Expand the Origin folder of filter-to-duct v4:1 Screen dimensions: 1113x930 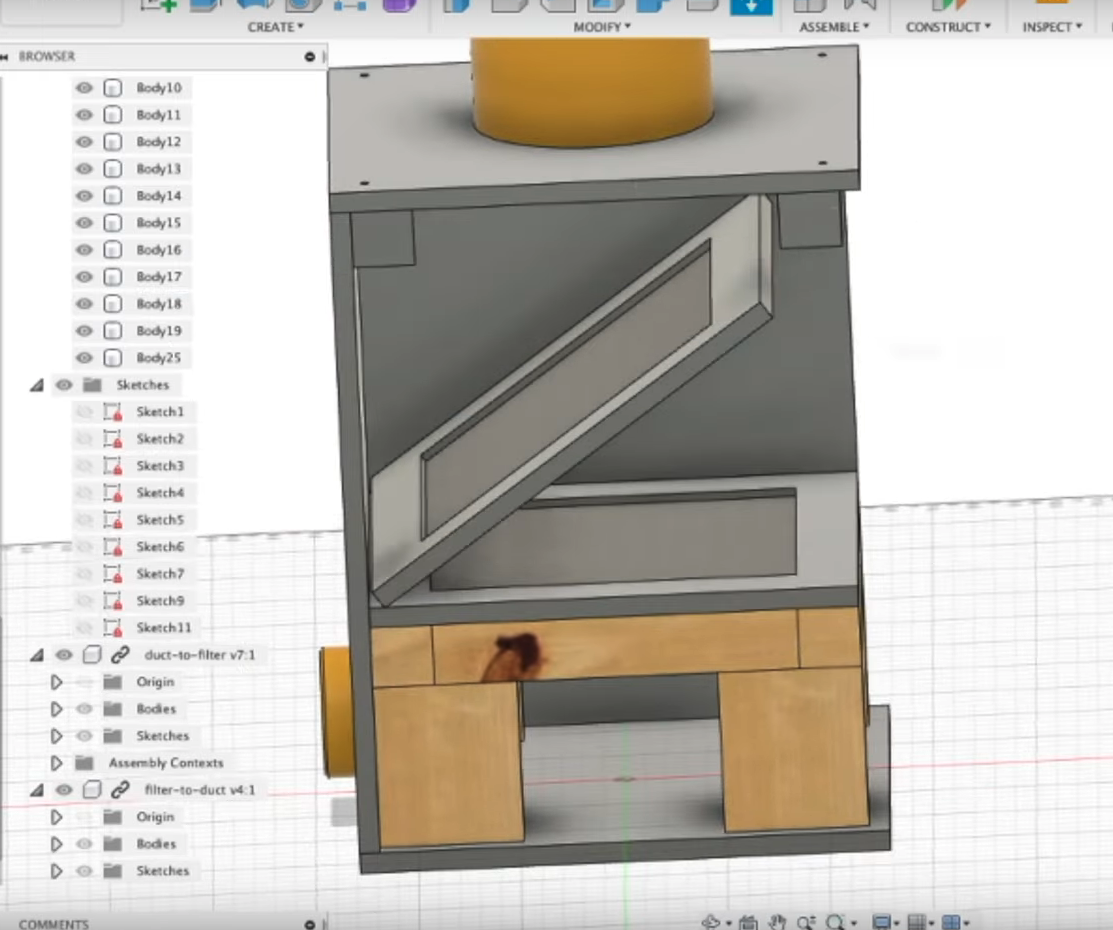pos(56,816)
